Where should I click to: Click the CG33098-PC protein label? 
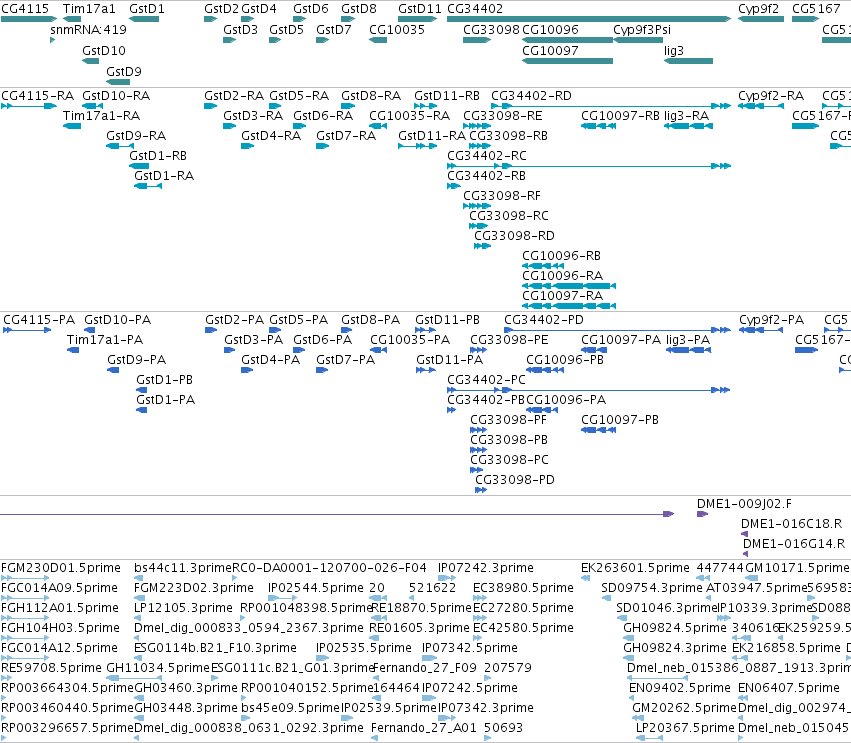(509, 460)
